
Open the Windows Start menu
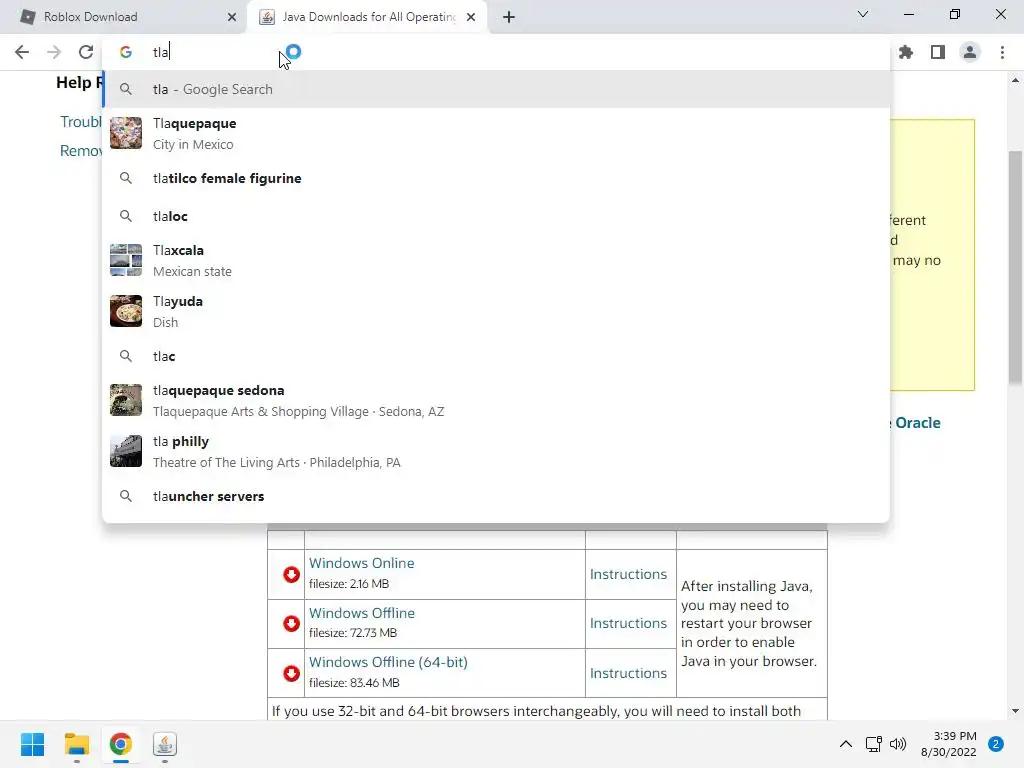32,744
